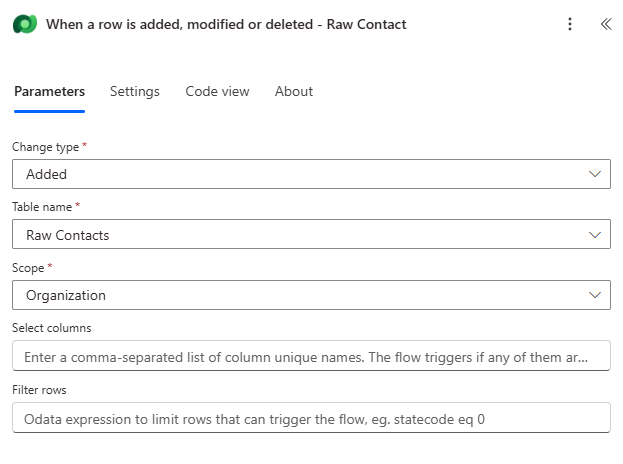
Task: Open the Change type dropdown showing Added
Action: (300, 174)
